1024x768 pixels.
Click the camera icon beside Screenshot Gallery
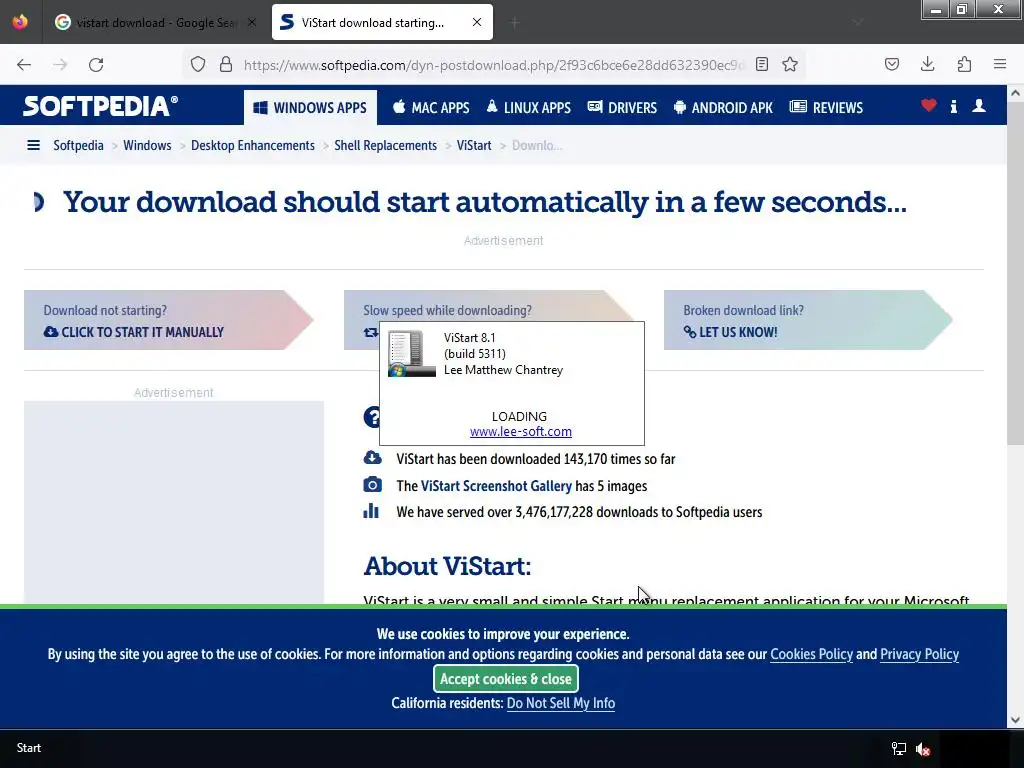point(372,485)
